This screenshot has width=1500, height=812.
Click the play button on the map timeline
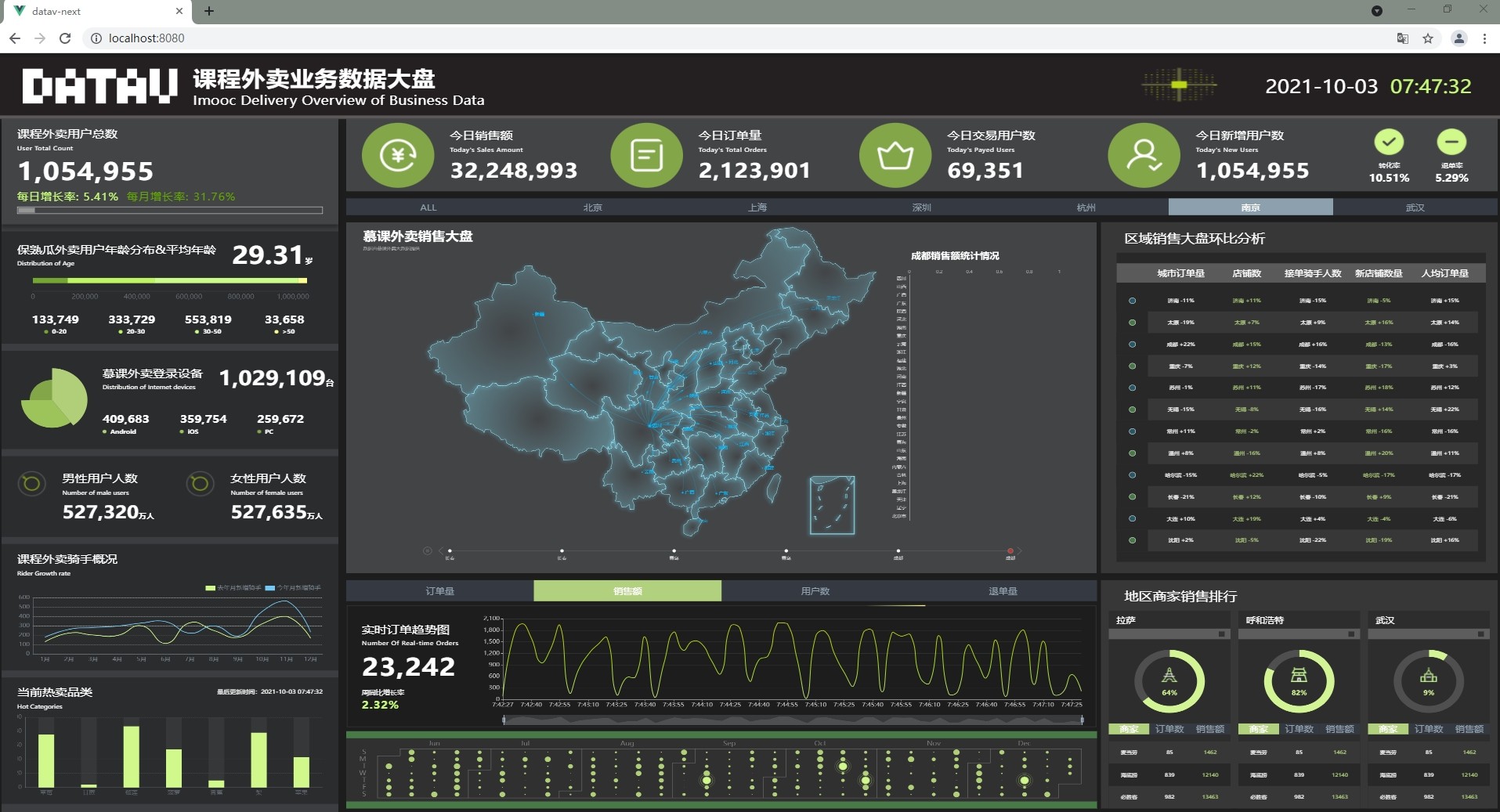428,550
